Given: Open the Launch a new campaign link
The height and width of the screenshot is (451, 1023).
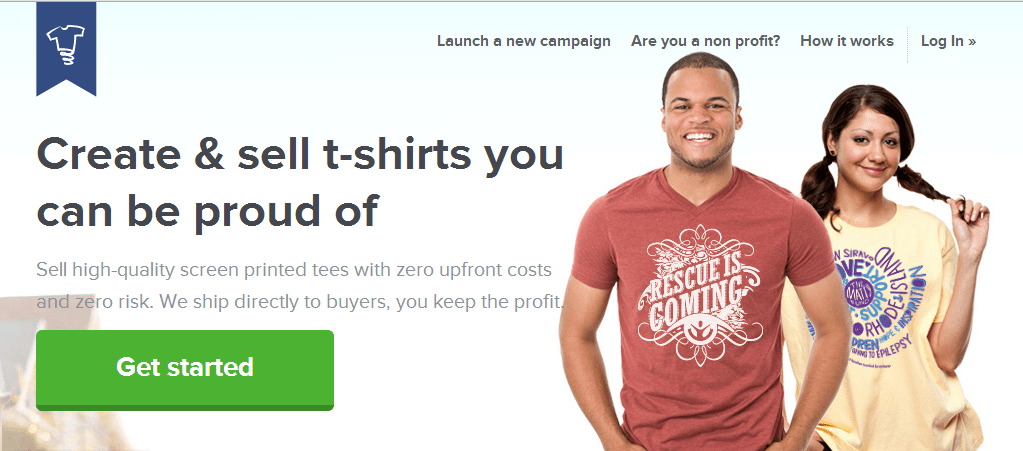Looking at the screenshot, I should (x=524, y=41).
